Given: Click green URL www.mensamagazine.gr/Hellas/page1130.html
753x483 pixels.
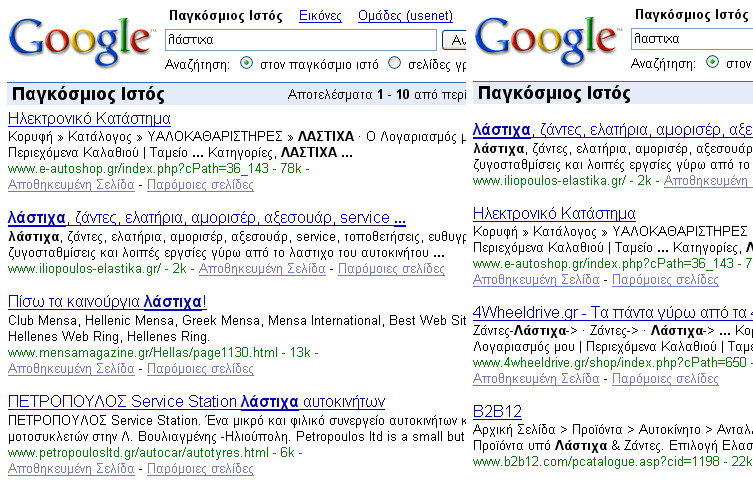Looking at the screenshot, I should pyautogui.click(x=143, y=353).
